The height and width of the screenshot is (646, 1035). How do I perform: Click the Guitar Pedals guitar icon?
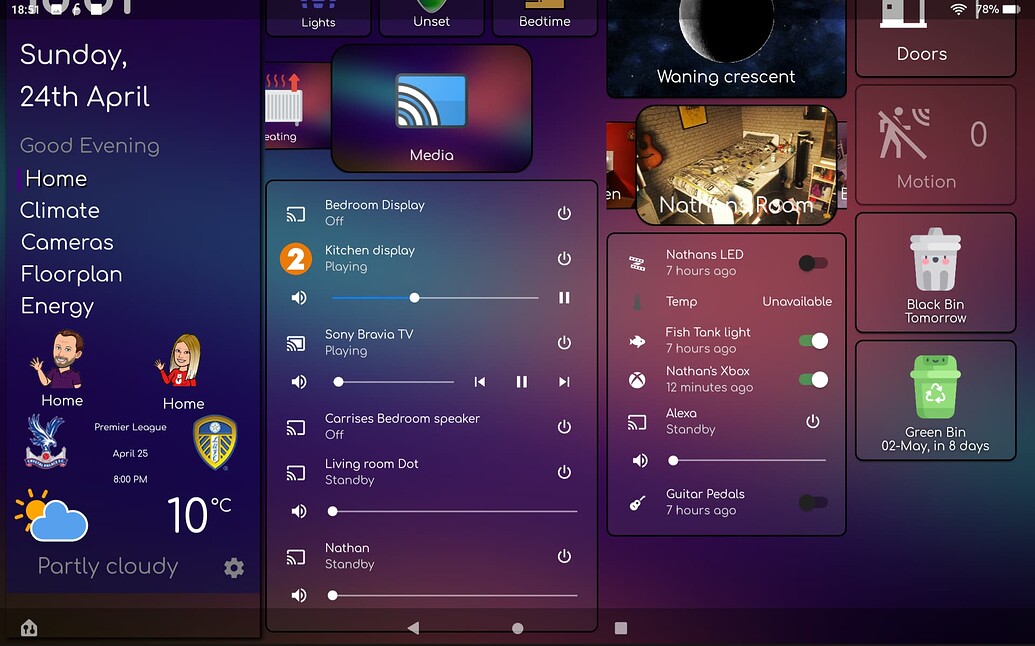click(x=637, y=503)
